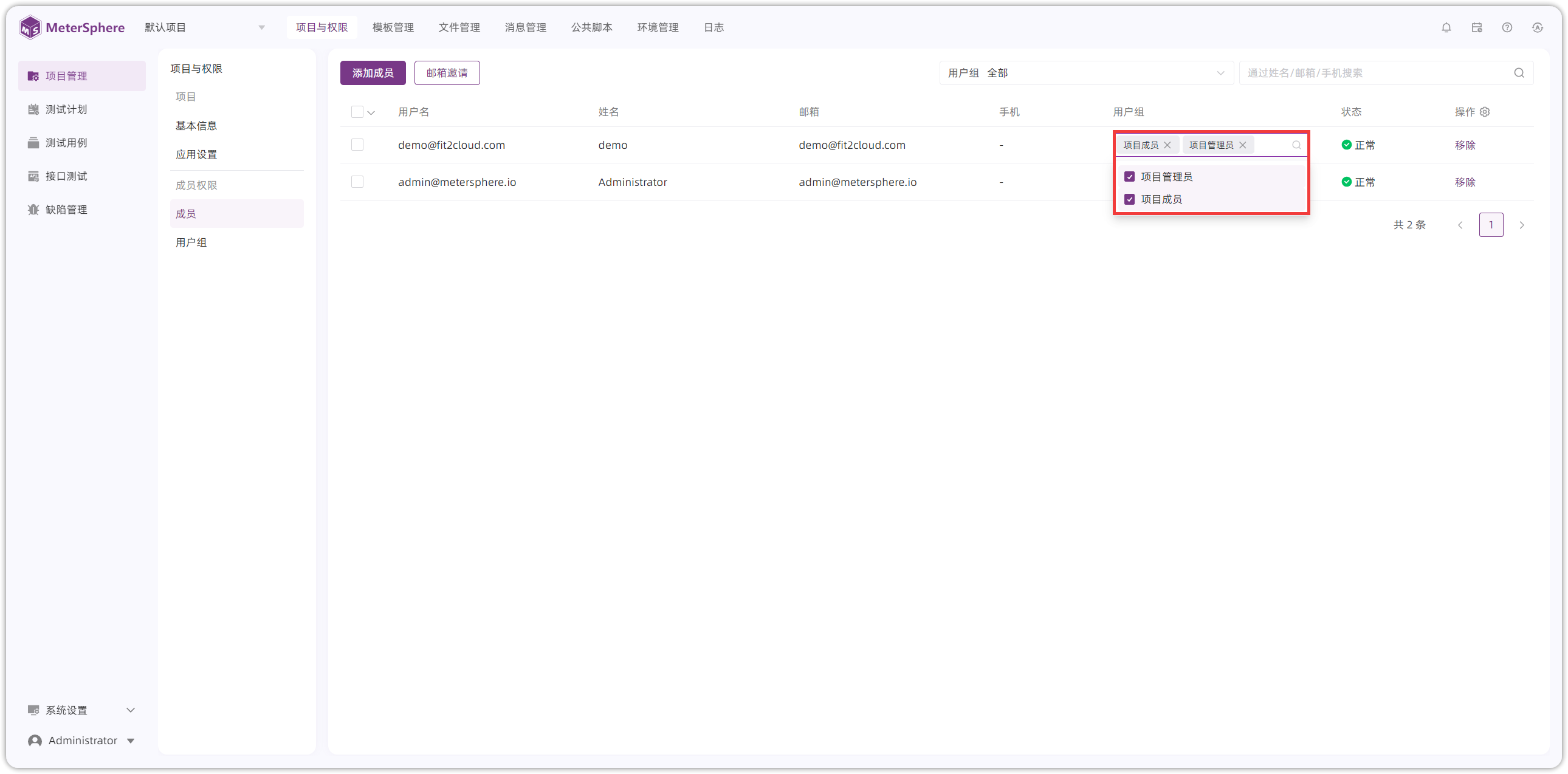Check the demo@fit2cloud.com row checkbox
Viewport: 1568px width, 774px height.
tap(357, 145)
